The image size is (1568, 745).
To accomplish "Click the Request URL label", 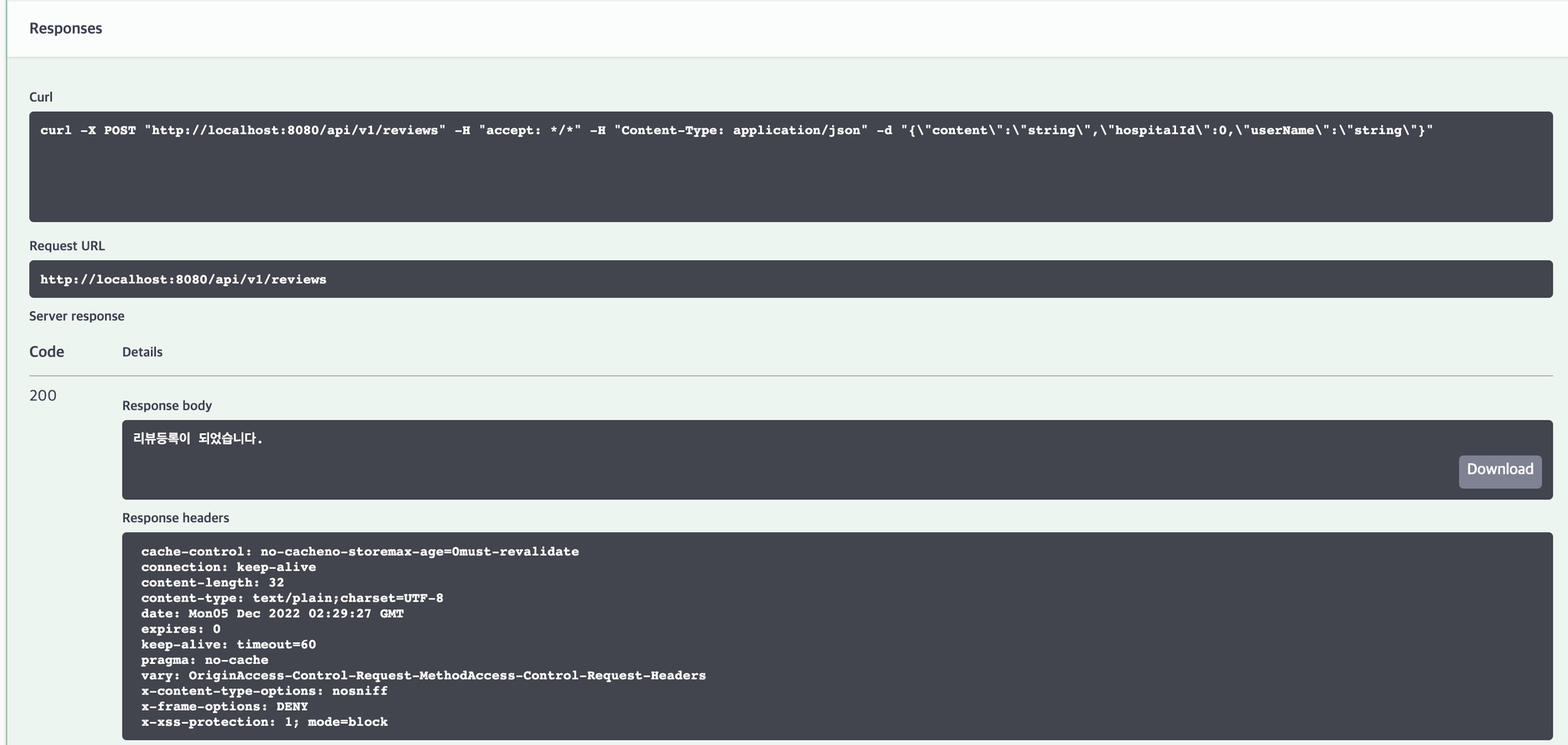I will coord(67,246).
